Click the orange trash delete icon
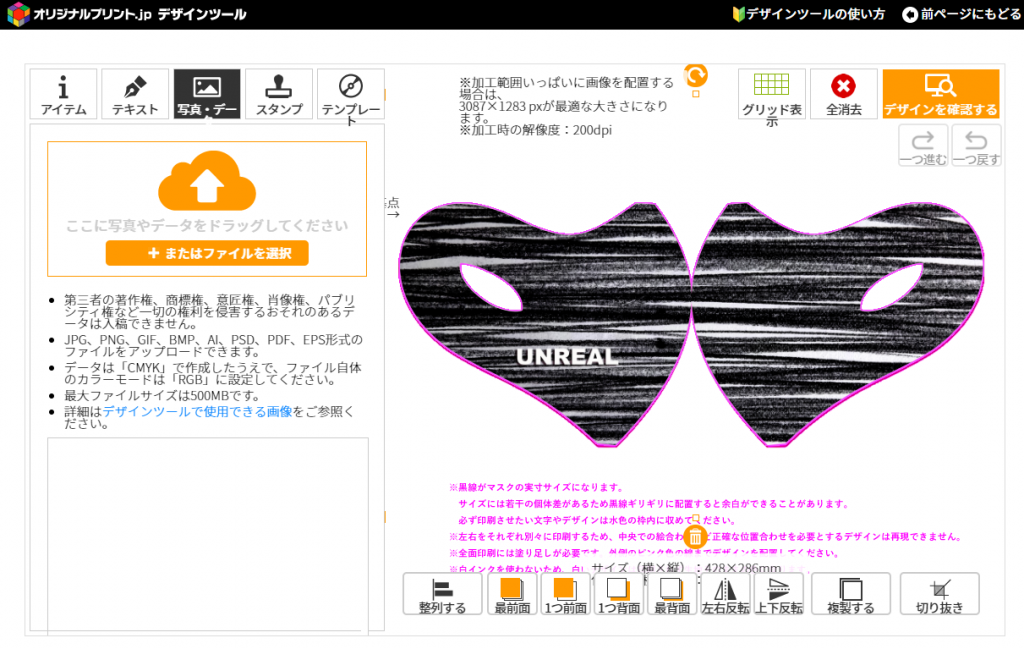1024x649 pixels. [x=696, y=537]
